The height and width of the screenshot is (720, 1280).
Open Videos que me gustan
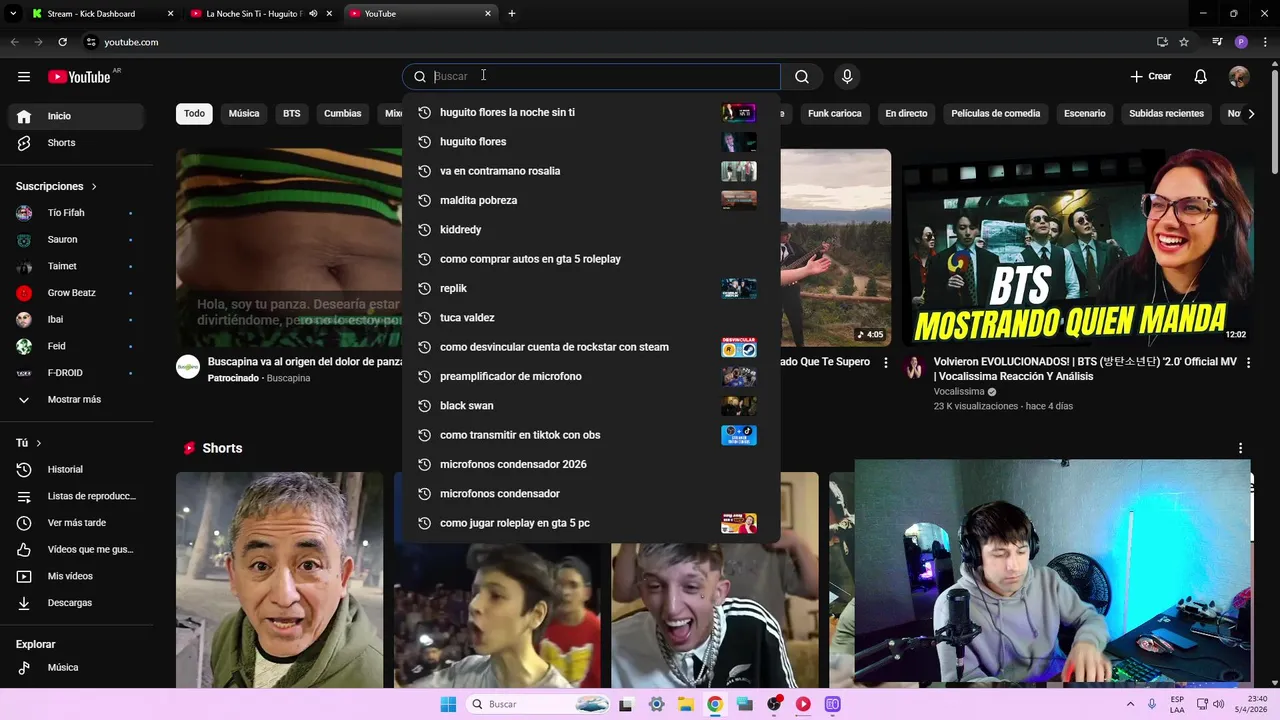76,550
